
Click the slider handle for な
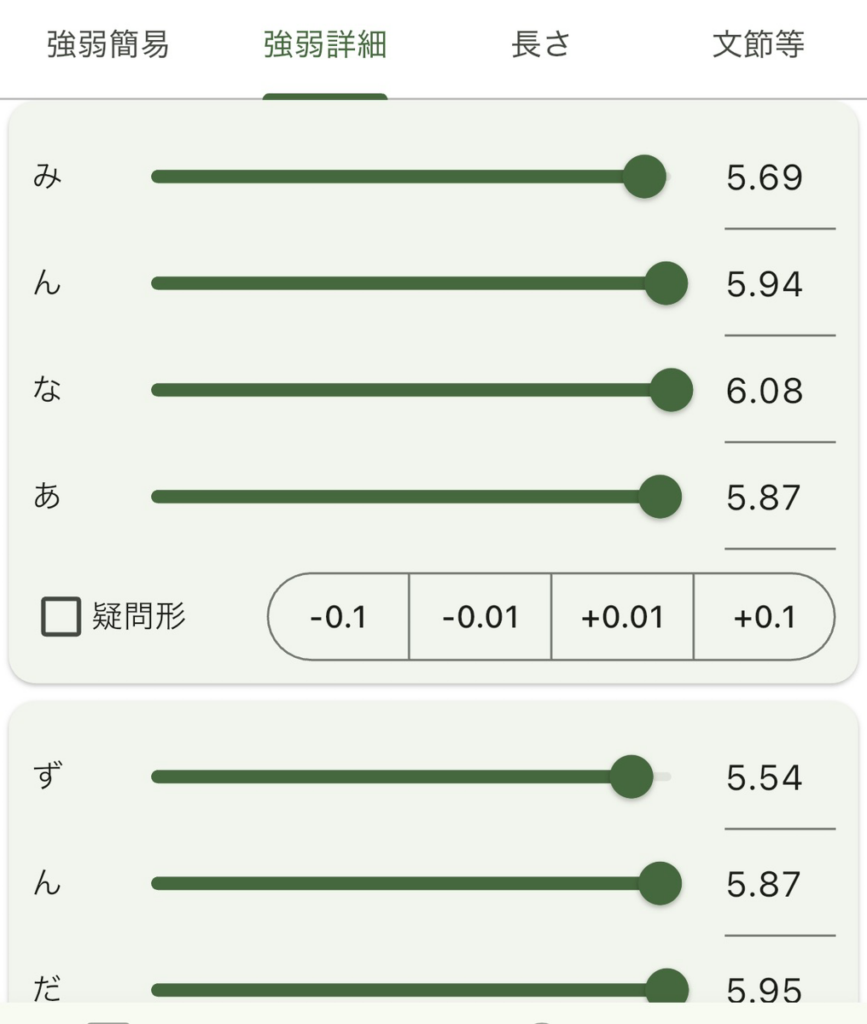(672, 391)
